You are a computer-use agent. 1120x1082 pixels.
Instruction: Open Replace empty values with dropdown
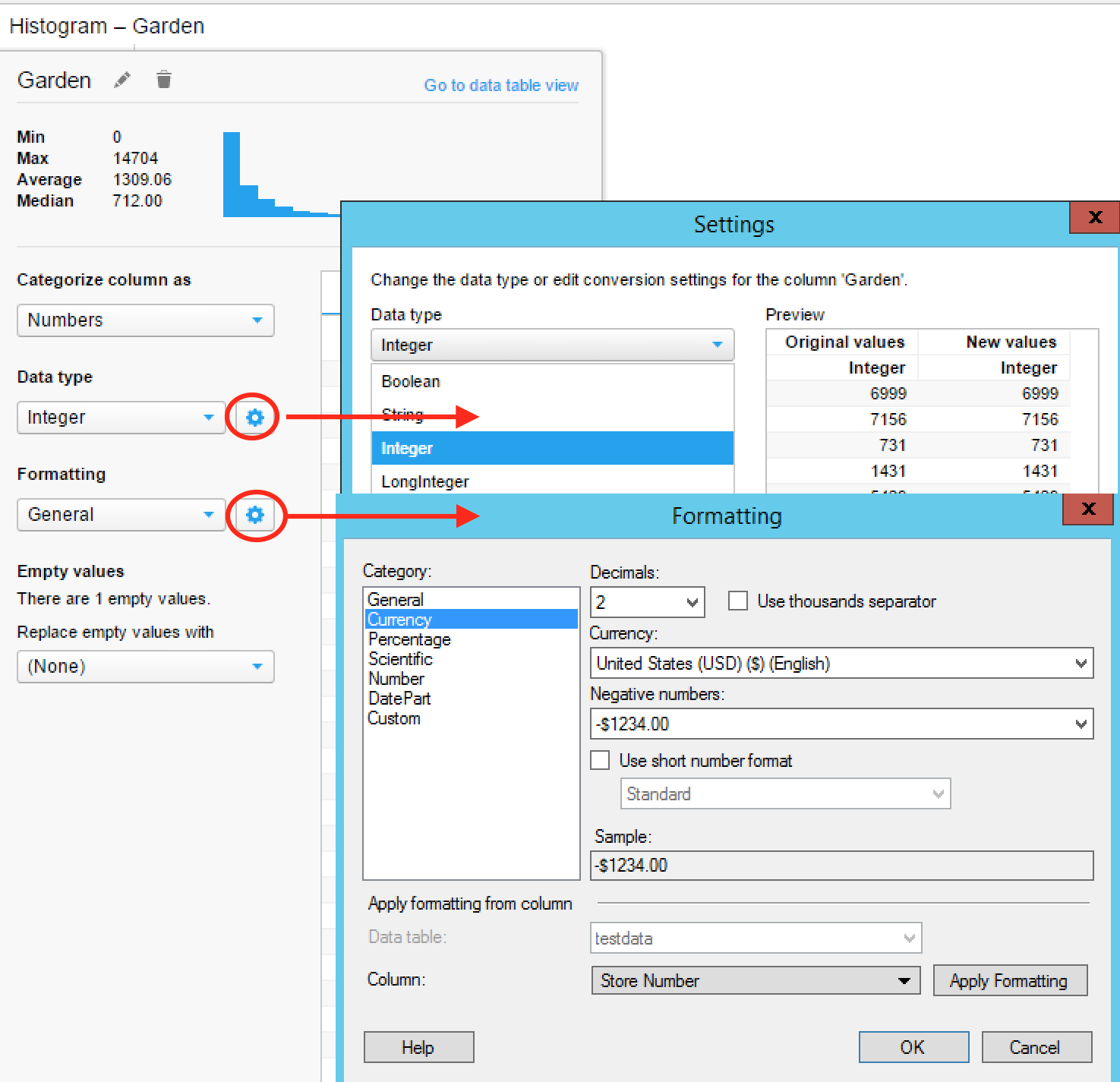tap(145, 667)
